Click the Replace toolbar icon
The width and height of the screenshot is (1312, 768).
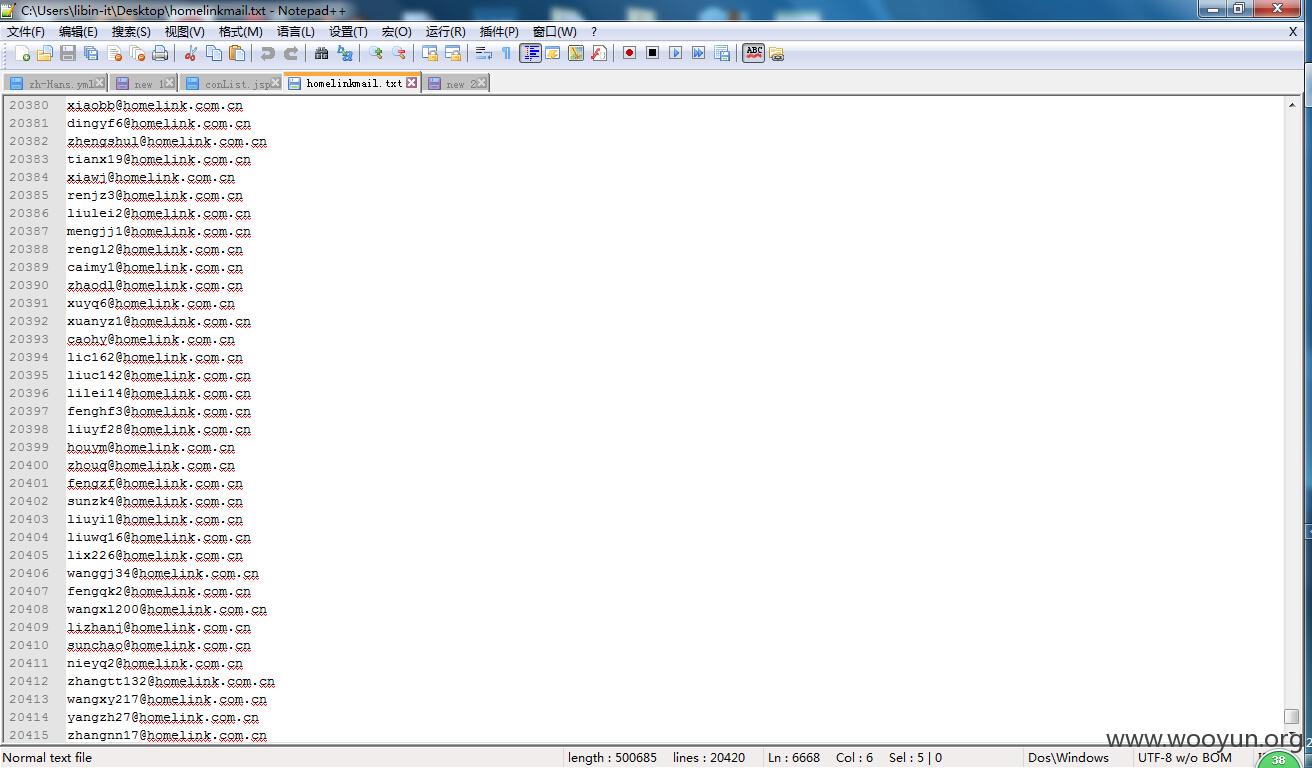[345, 53]
